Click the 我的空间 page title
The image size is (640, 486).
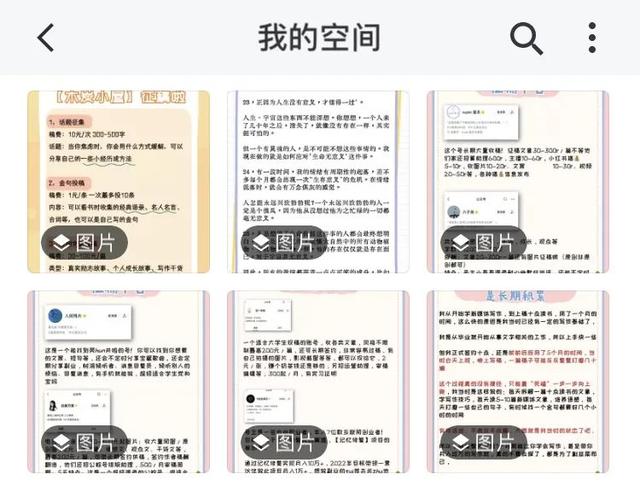[319, 38]
